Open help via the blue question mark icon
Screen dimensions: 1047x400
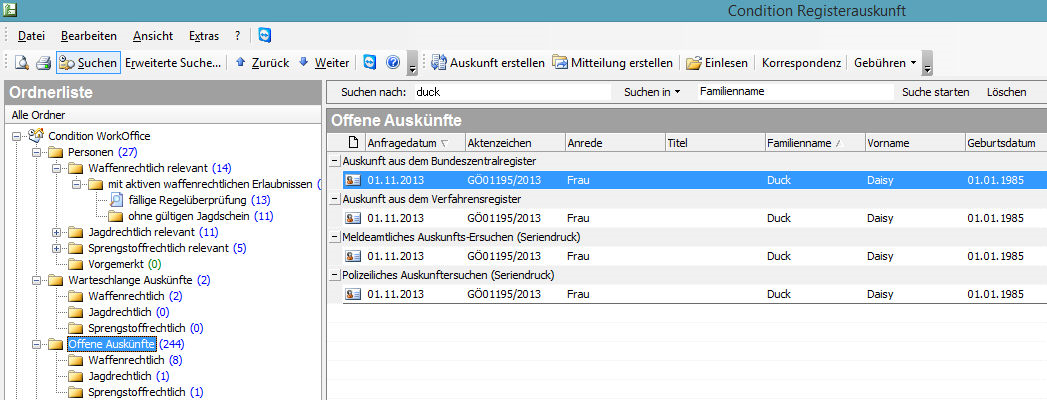pos(392,63)
